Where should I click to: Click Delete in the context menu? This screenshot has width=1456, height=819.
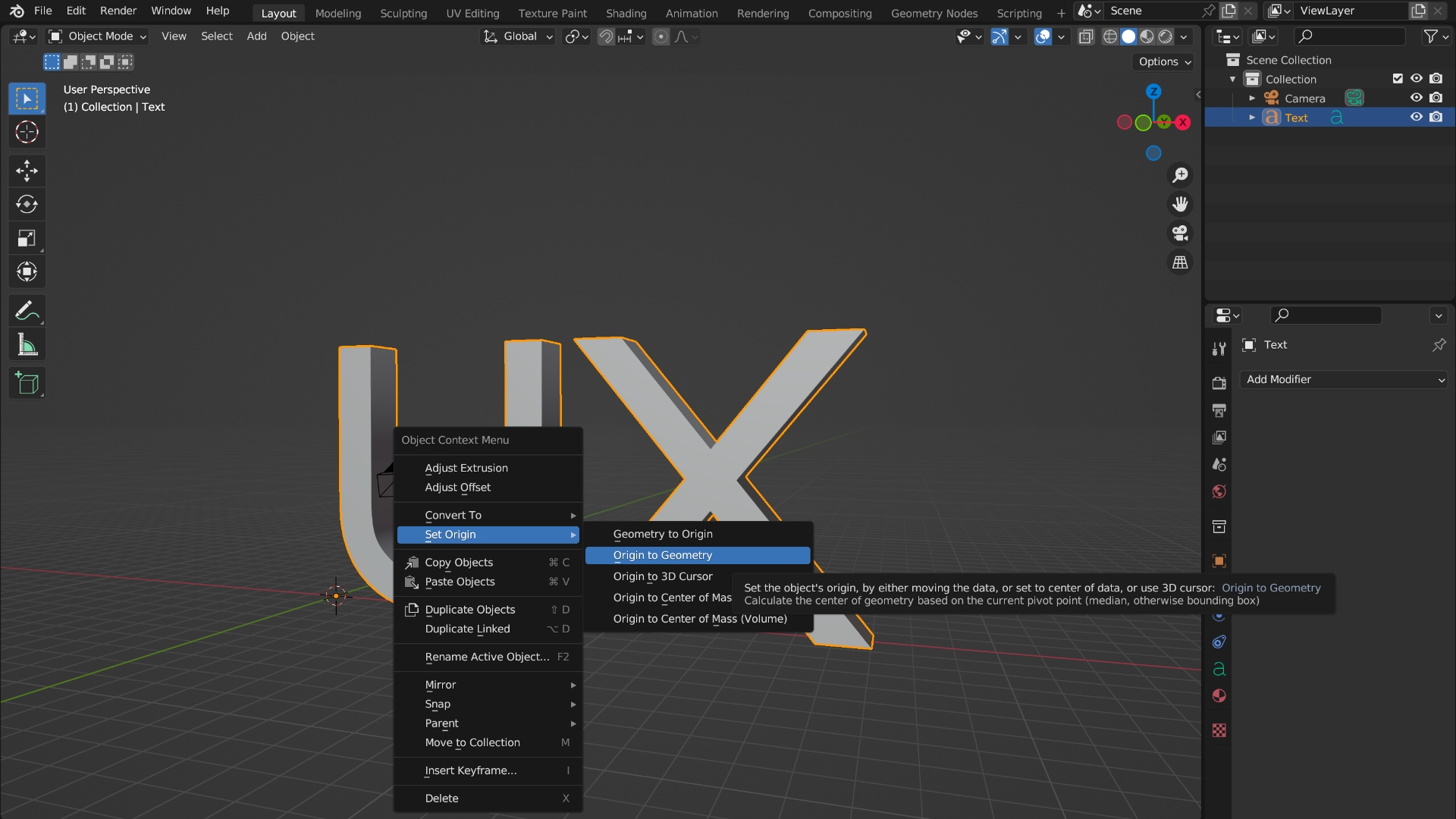click(442, 799)
